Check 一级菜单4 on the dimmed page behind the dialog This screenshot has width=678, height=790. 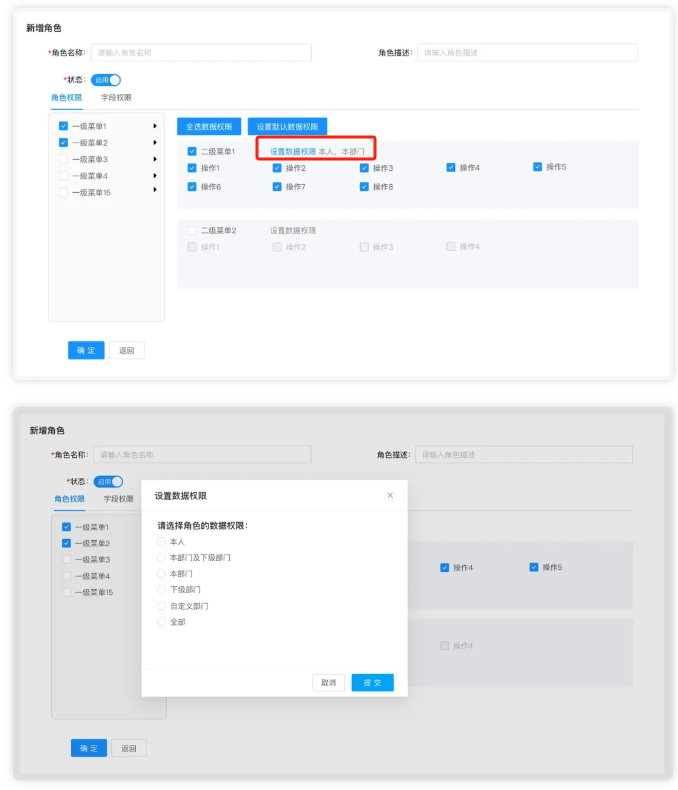(66, 576)
